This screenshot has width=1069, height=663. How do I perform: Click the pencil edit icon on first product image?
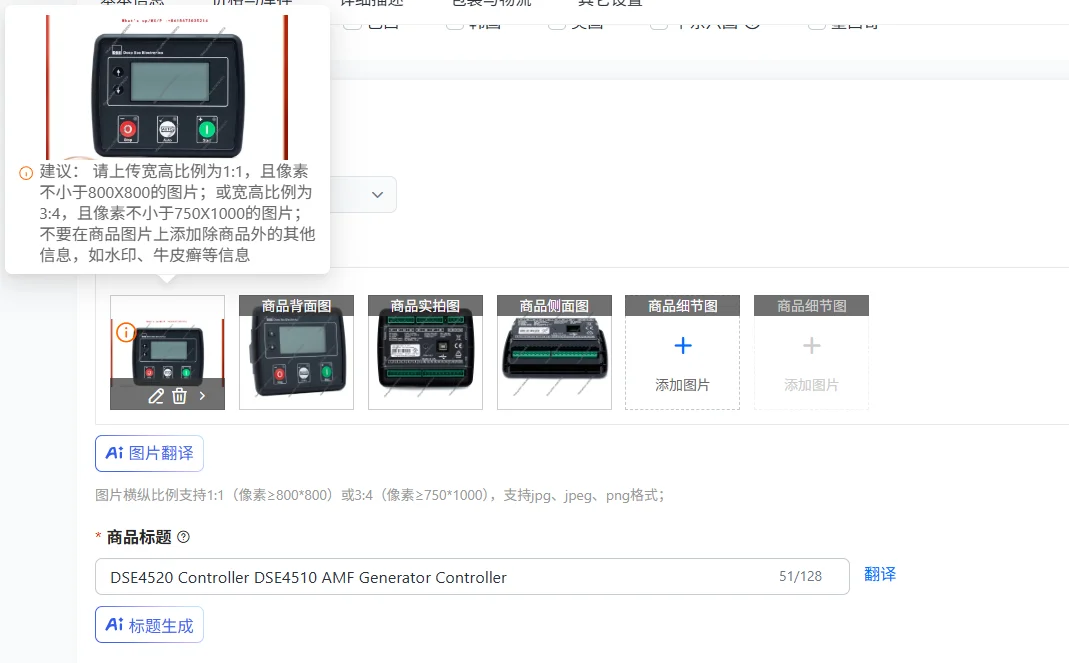pyautogui.click(x=156, y=396)
